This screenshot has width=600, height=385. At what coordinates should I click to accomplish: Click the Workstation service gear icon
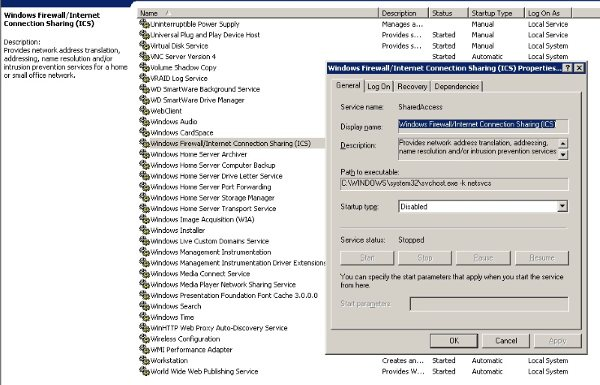click(x=144, y=360)
